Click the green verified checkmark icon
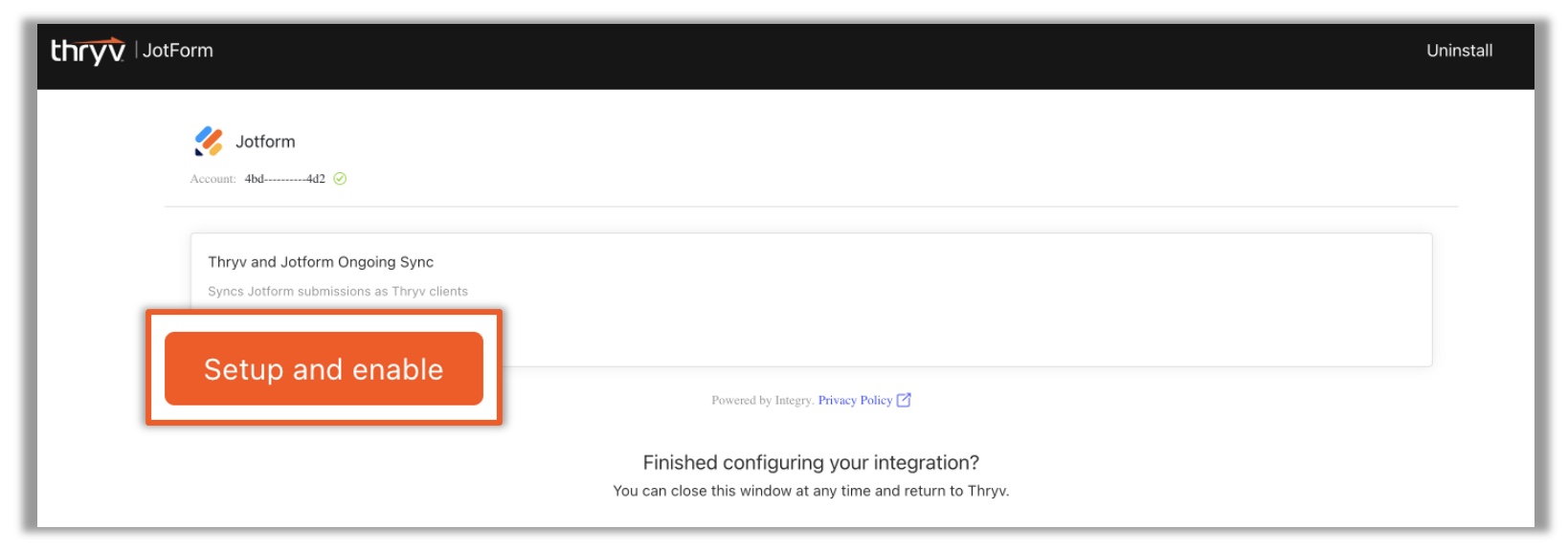The width and height of the screenshot is (1568, 551). (x=340, y=179)
